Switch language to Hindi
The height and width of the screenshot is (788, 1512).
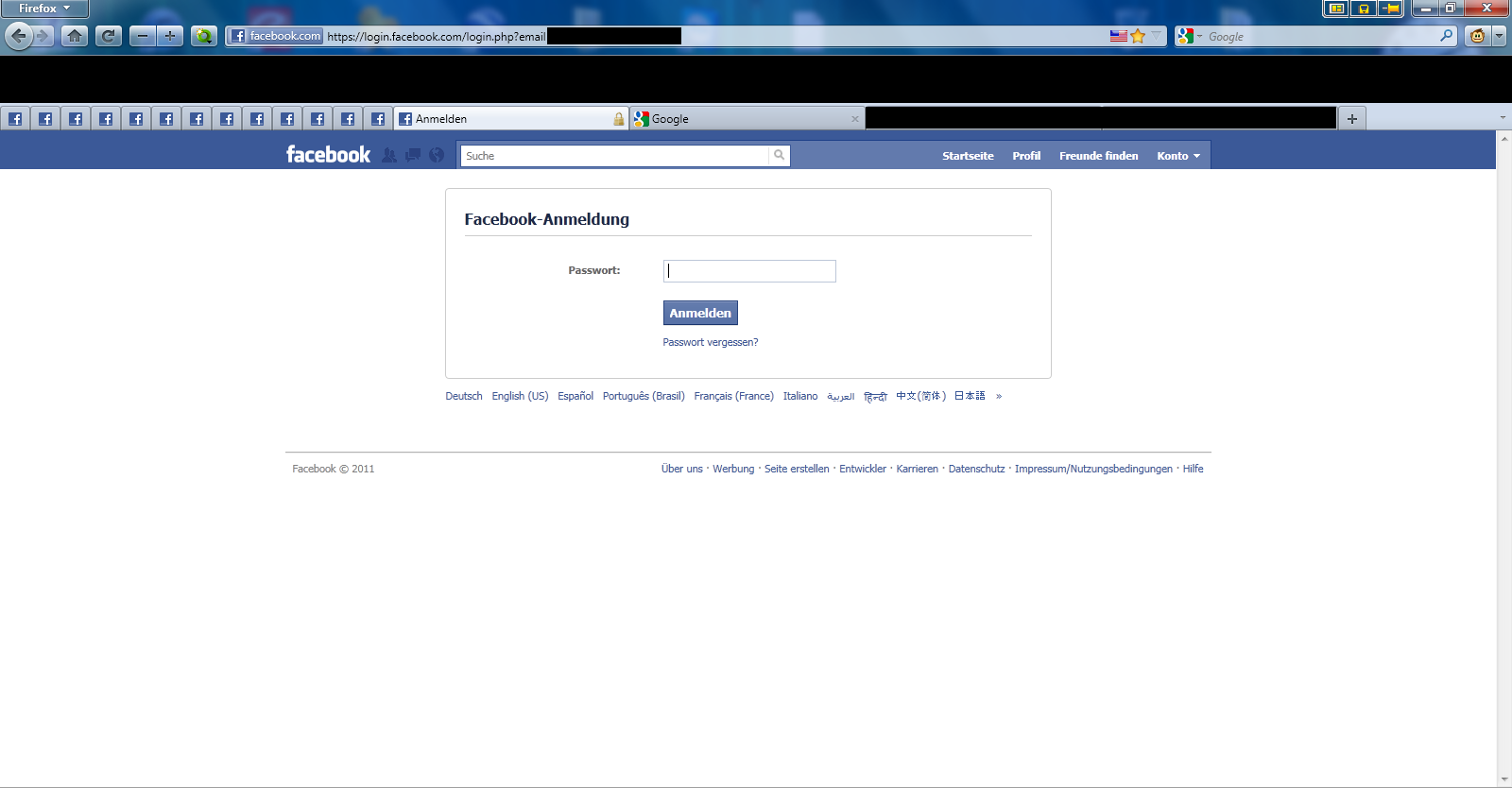point(875,396)
